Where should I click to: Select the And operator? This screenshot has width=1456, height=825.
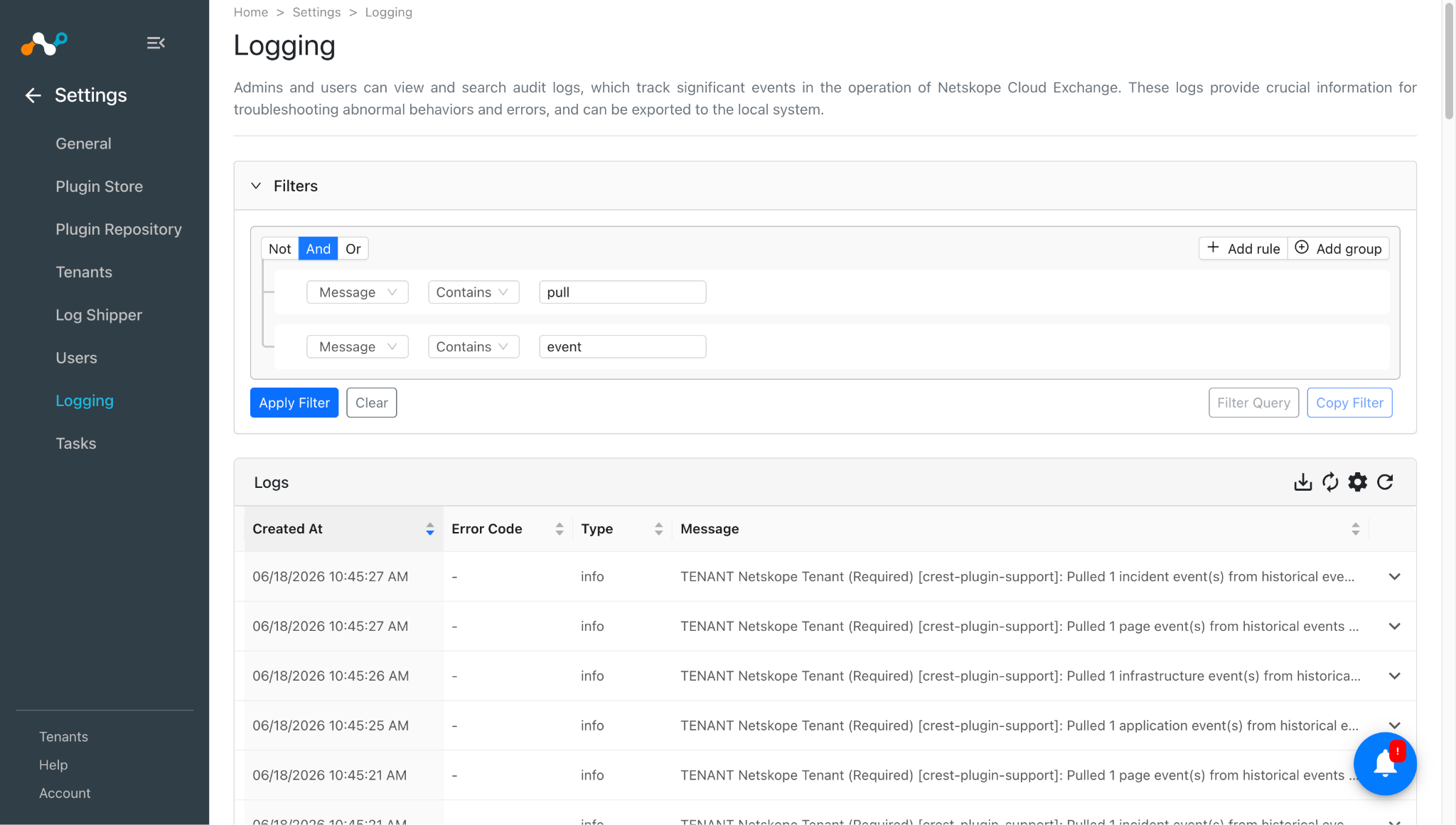318,249
